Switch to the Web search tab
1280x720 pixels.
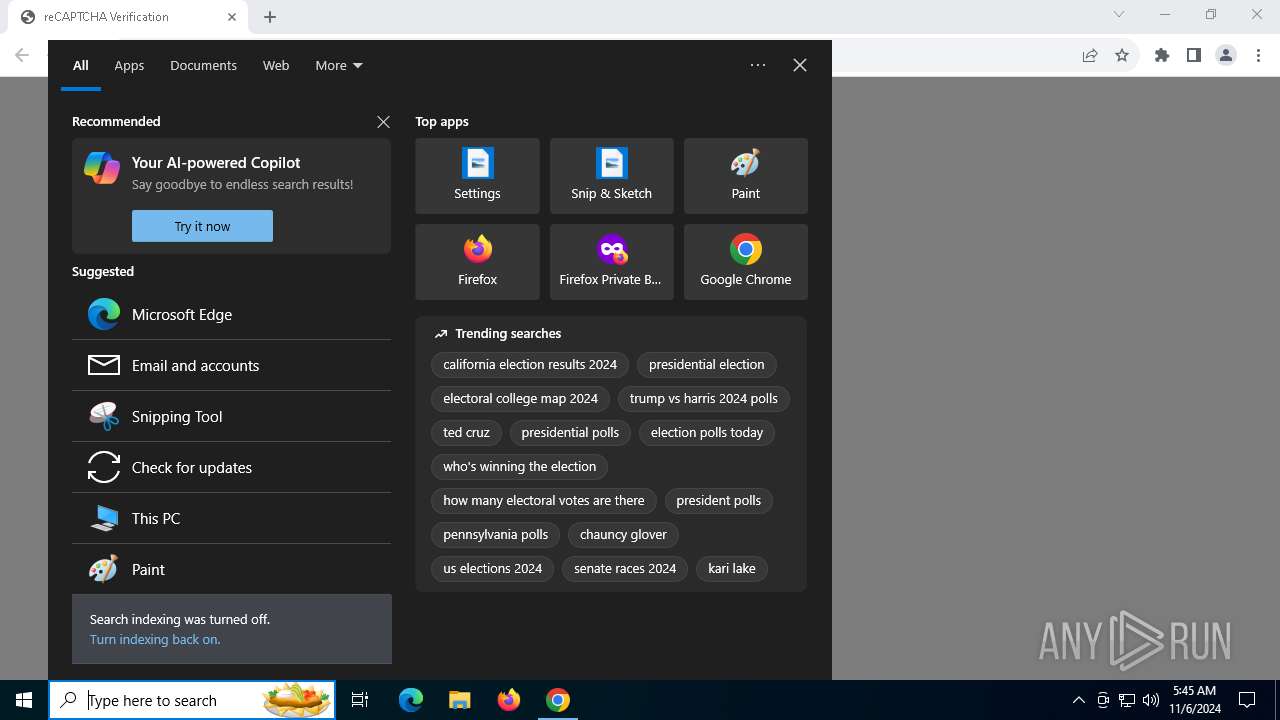tap(276, 65)
